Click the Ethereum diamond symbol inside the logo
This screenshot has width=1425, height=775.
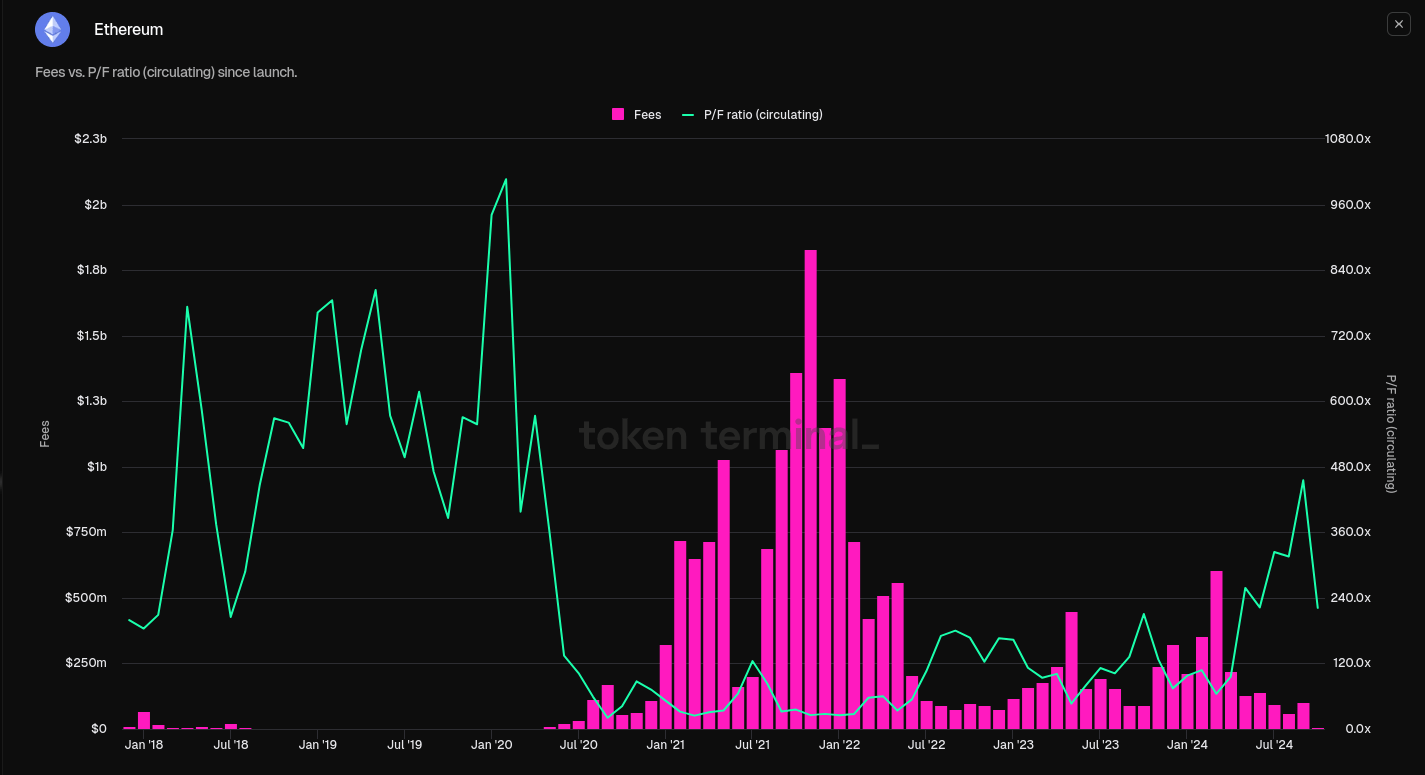click(x=52, y=29)
